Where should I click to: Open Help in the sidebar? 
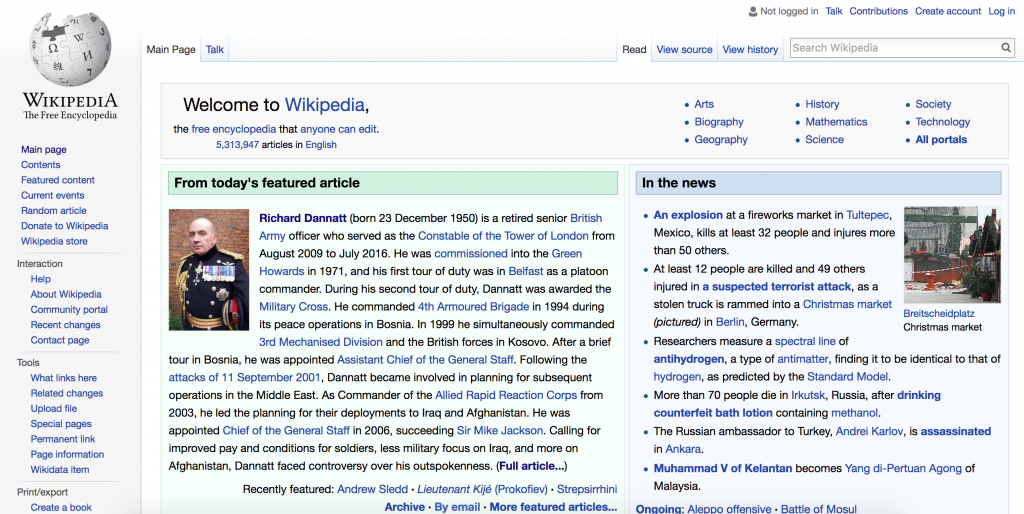pos(40,279)
